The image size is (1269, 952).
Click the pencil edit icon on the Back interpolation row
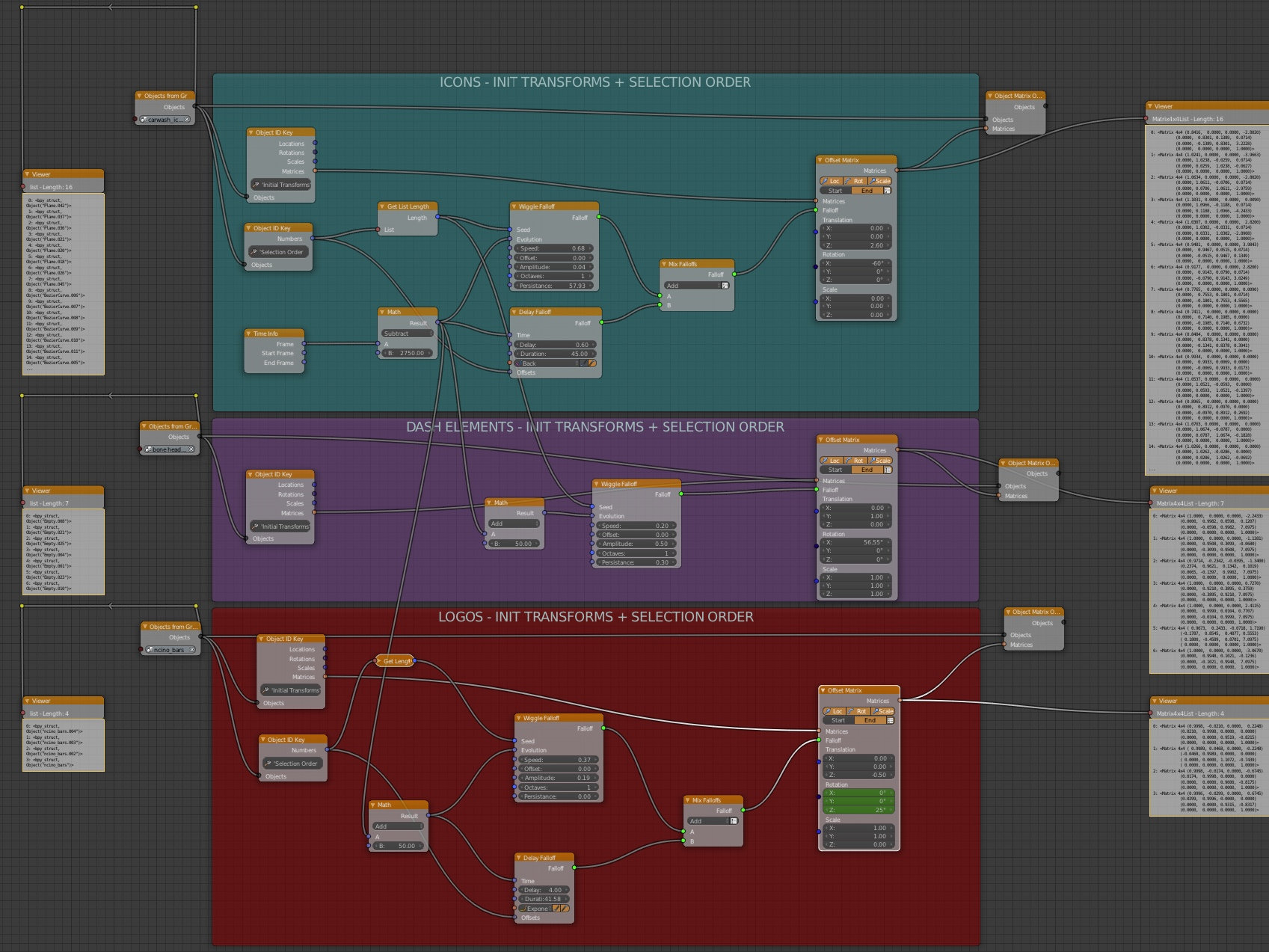[592, 363]
